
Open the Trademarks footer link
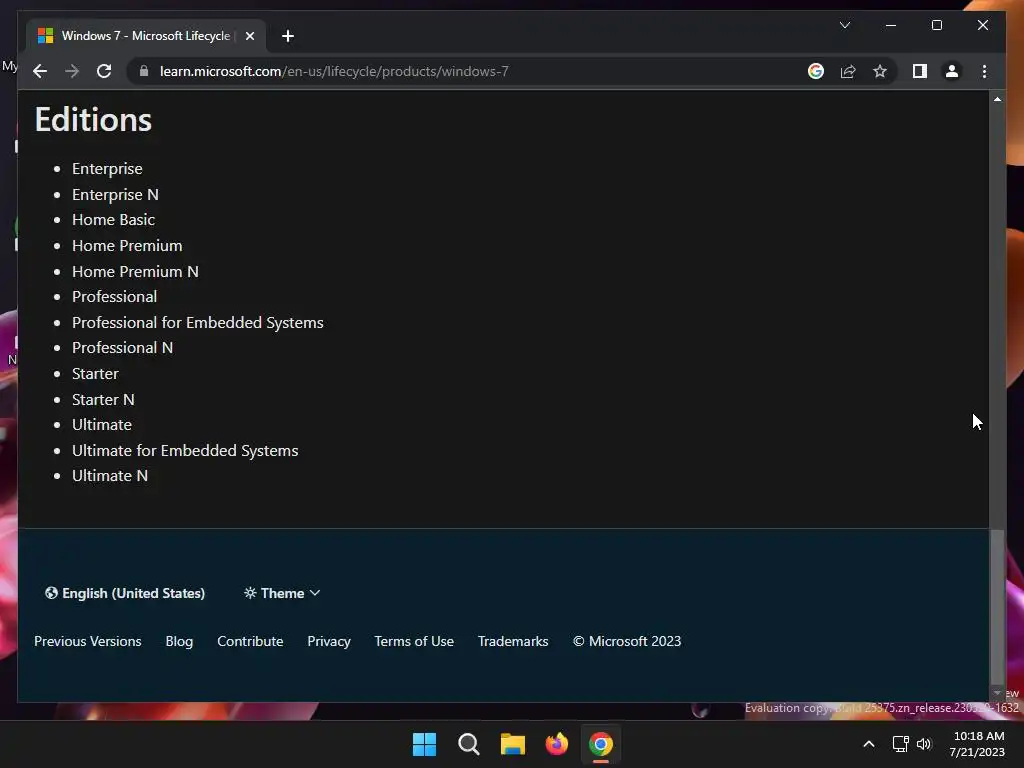(513, 641)
